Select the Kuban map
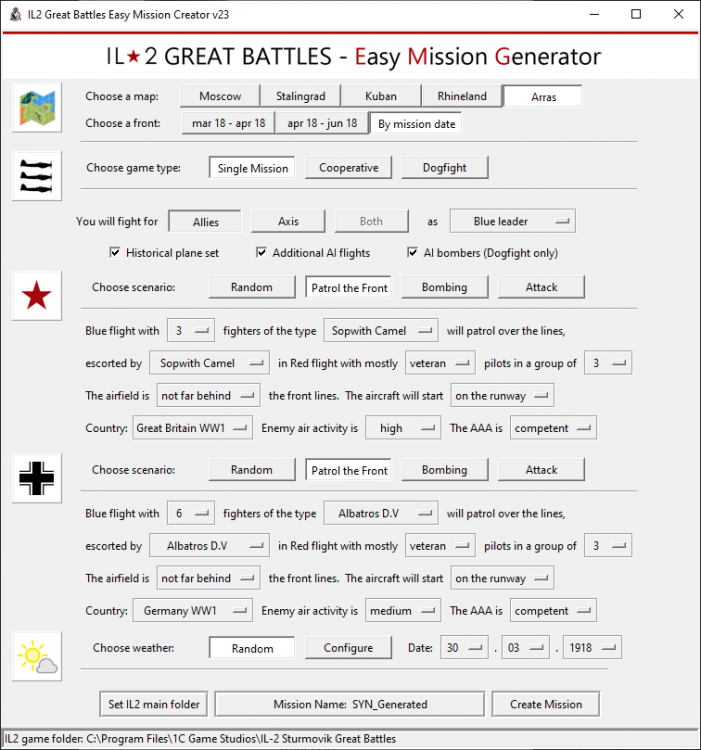Image resolution: width=701 pixels, height=750 pixels. (x=381, y=96)
